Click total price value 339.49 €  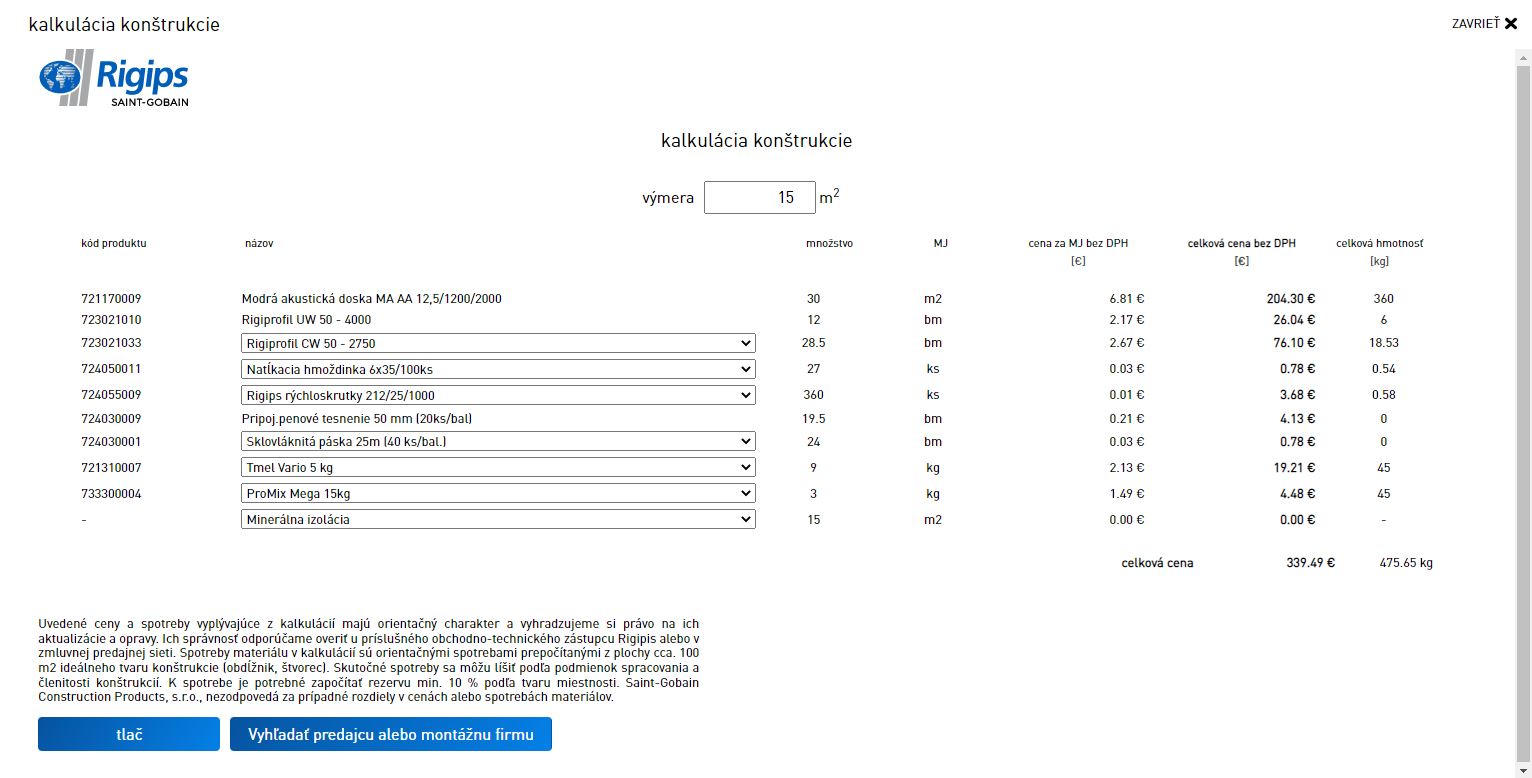tap(1311, 563)
